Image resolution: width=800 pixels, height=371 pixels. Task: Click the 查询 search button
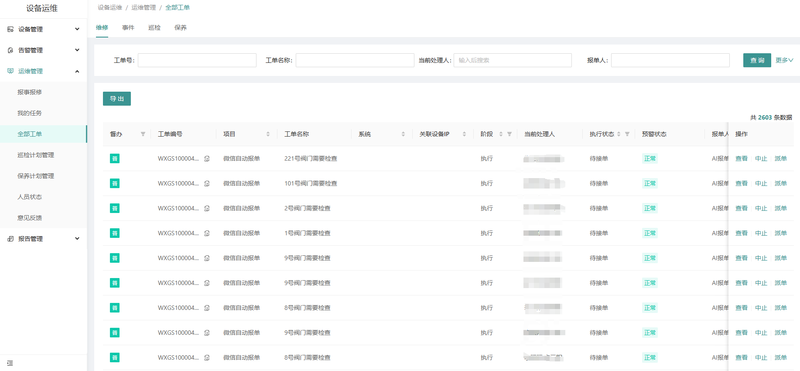[757, 60]
